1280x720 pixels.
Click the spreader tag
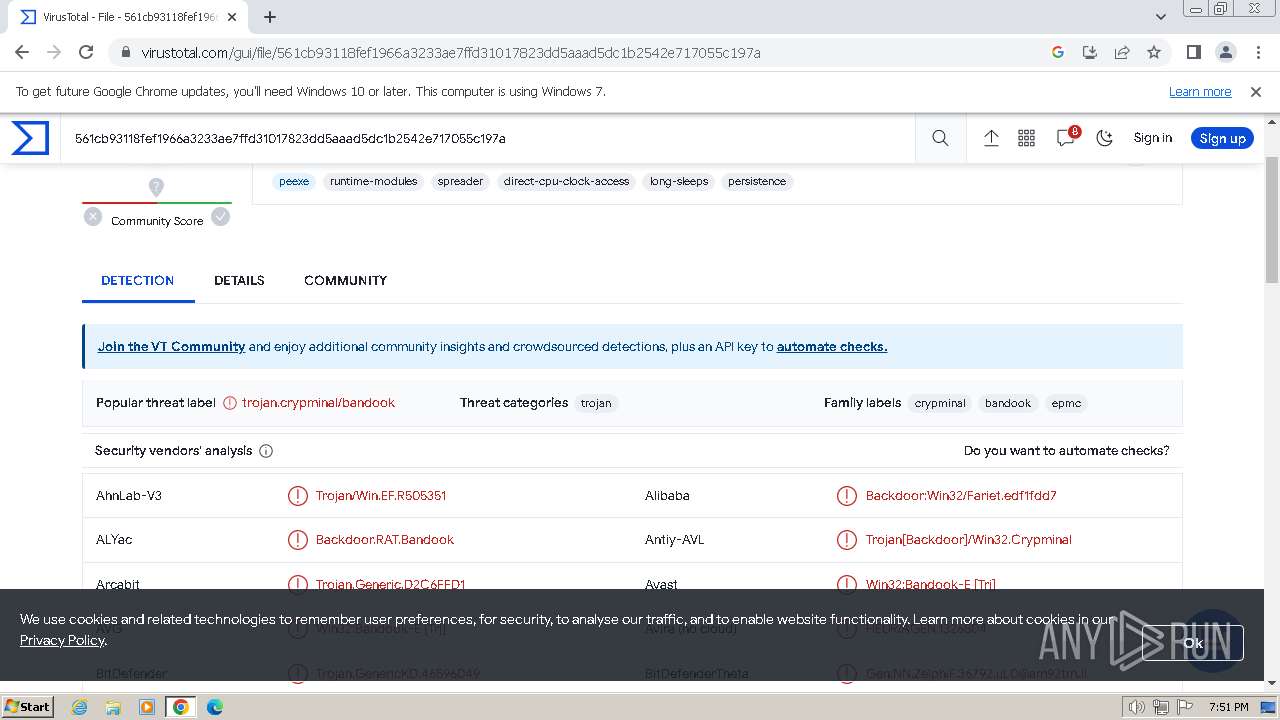tap(460, 181)
